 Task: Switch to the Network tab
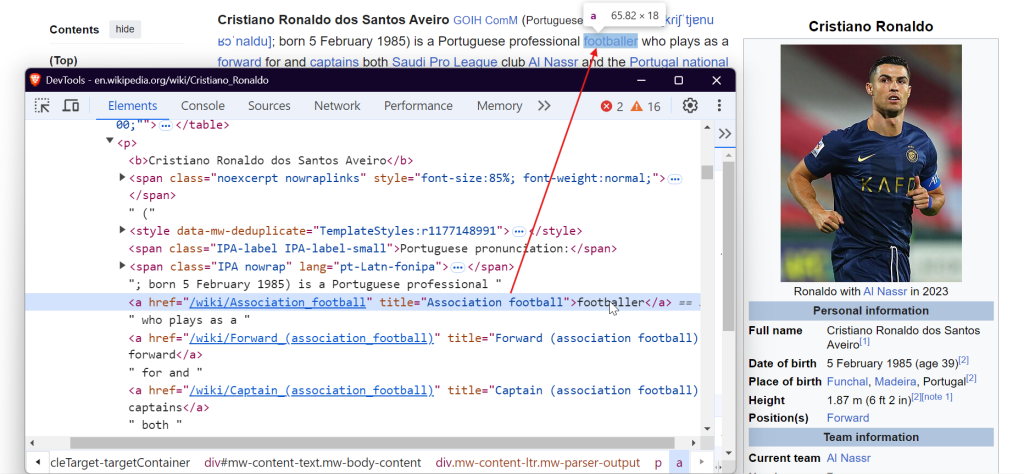[337, 106]
